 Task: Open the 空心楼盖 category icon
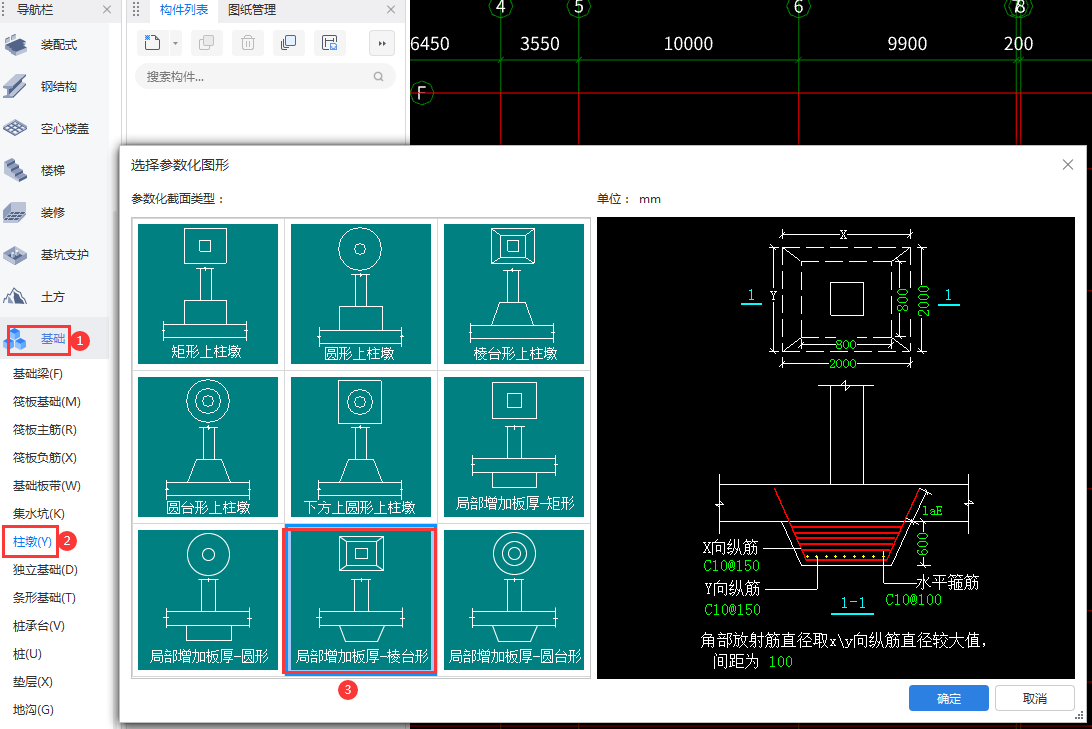pos(15,128)
